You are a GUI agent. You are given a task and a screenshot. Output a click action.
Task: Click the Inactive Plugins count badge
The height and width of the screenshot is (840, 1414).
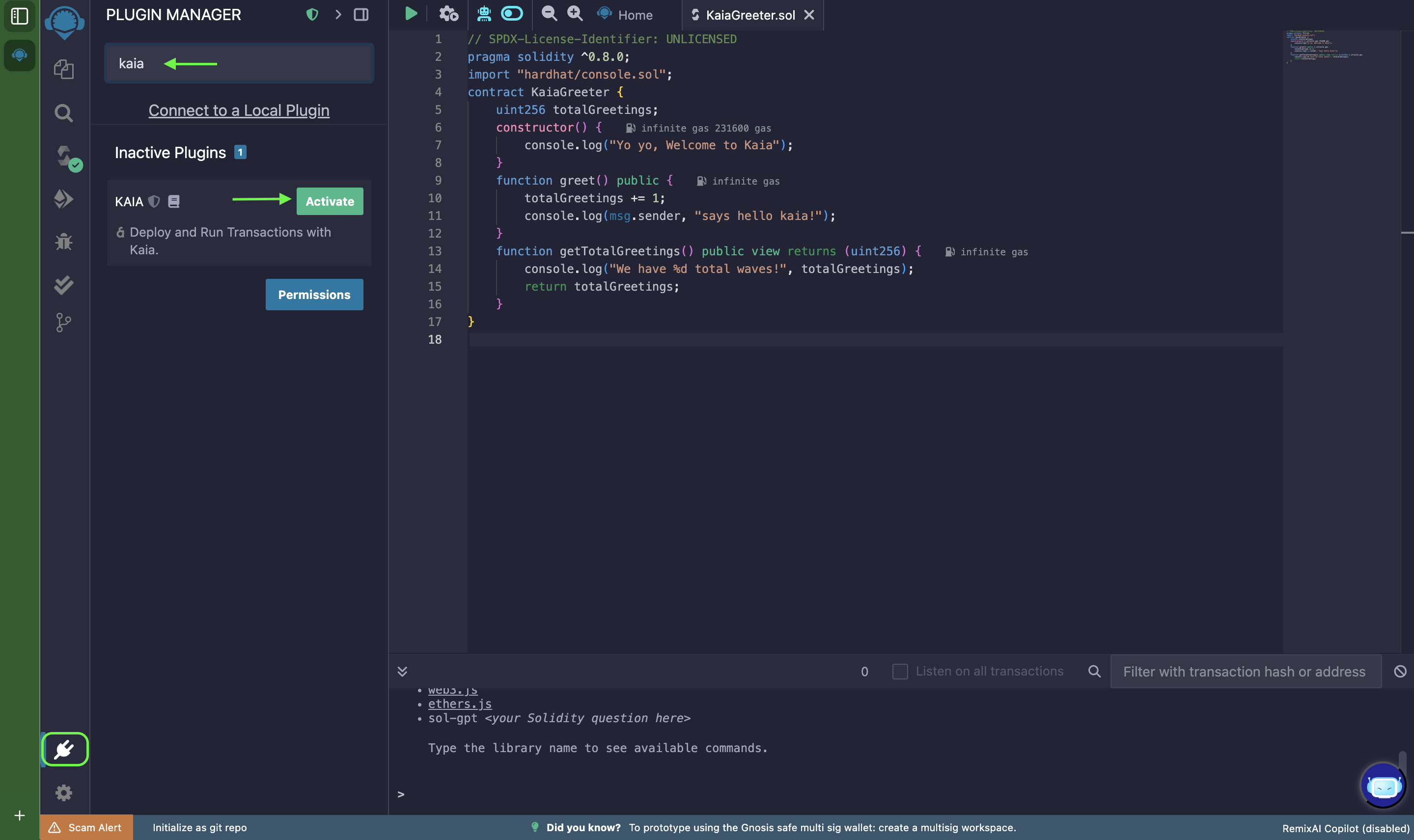(240, 152)
